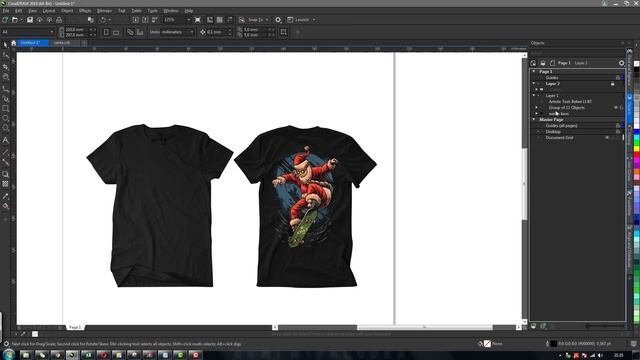Screen dimensions: 640x360
Task: Toggle Show Grid icon in toolbar
Action: [220, 20]
